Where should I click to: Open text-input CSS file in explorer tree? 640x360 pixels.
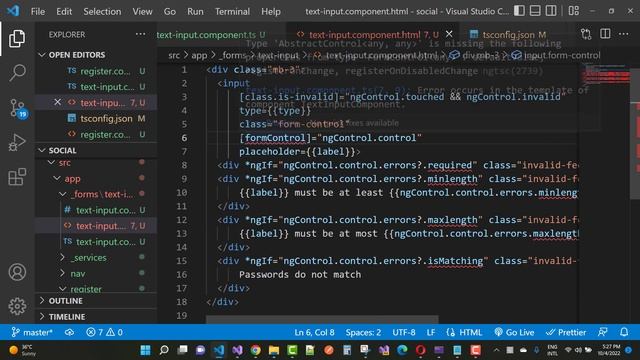pyautogui.click(x=96, y=210)
